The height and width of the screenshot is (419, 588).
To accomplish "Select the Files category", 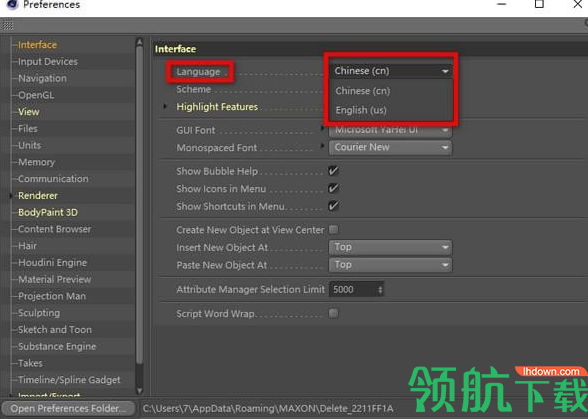I will pos(28,129).
